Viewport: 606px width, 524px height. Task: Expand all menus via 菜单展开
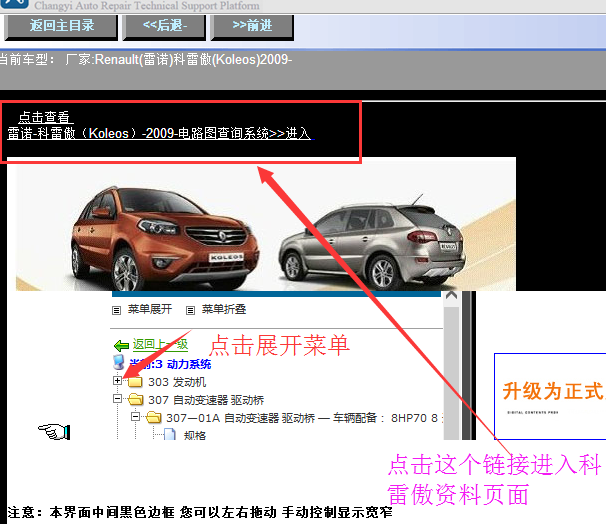[150, 309]
